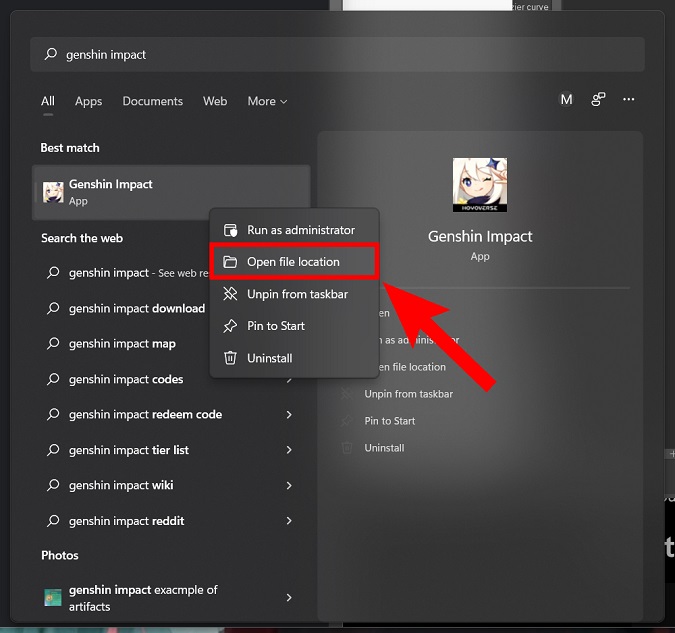Screen dimensions: 675x633
Task: Open the Web tab
Action: click(x=215, y=101)
